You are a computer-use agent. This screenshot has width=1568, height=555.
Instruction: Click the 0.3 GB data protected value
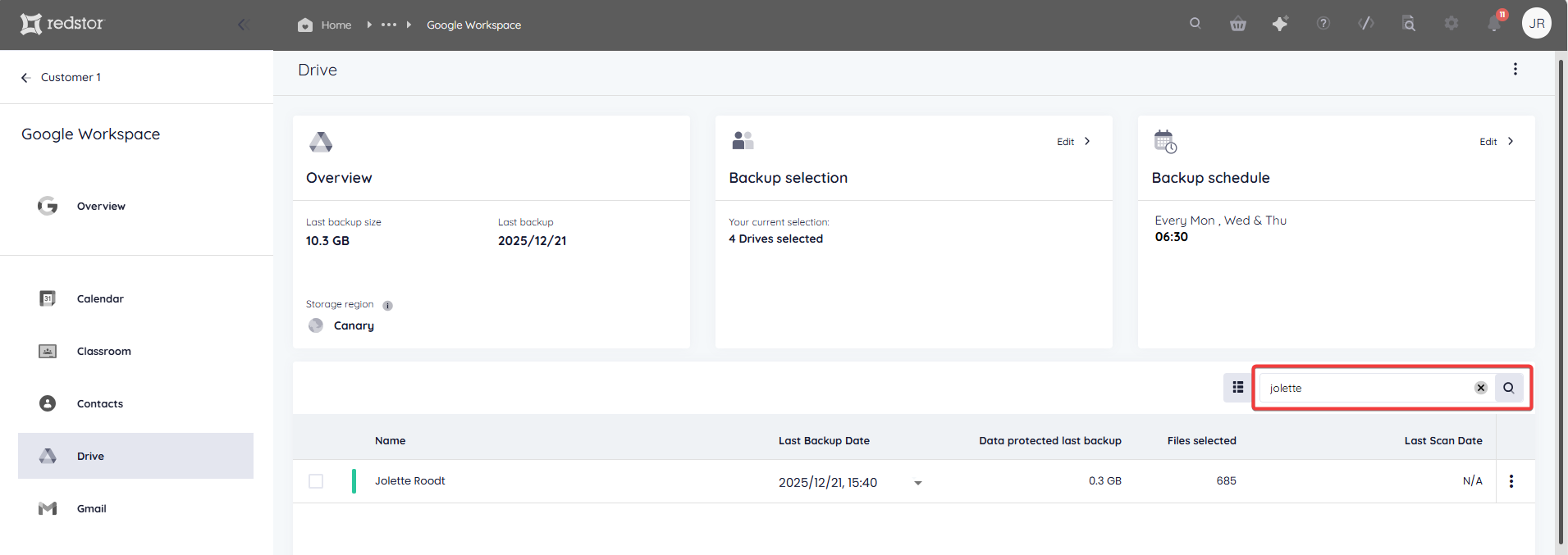coord(1104,481)
